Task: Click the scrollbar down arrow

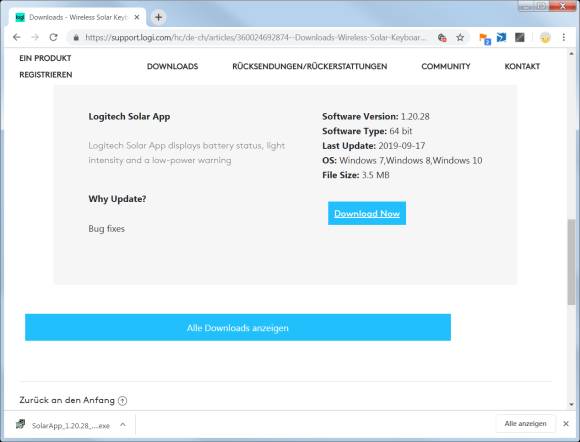Action: coord(571,404)
